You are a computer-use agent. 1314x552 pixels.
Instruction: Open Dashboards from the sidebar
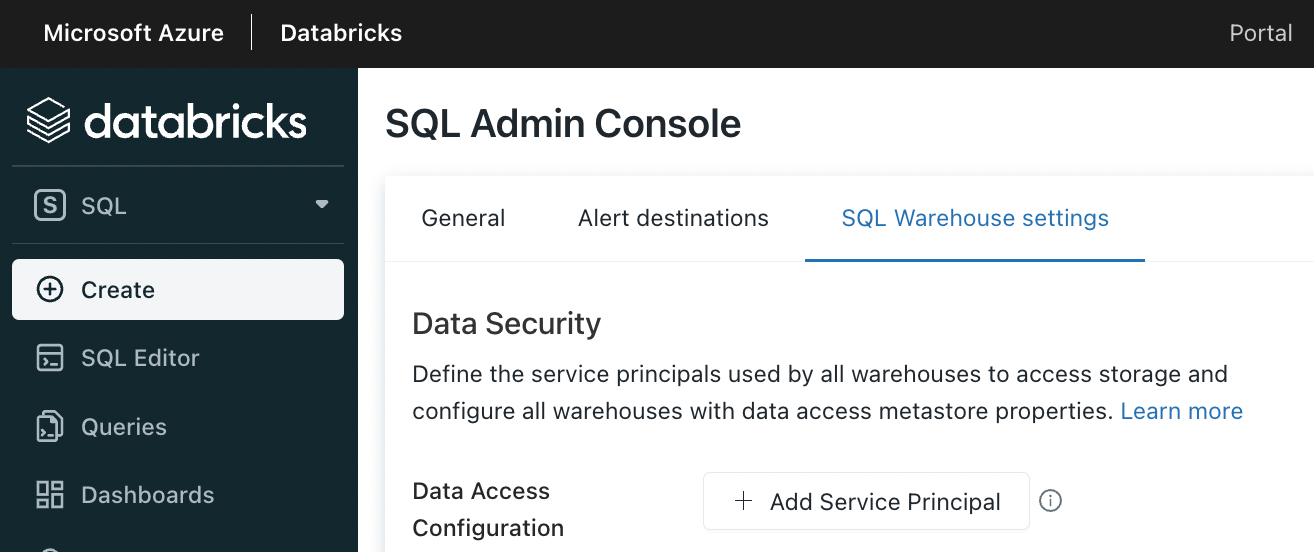(x=178, y=495)
